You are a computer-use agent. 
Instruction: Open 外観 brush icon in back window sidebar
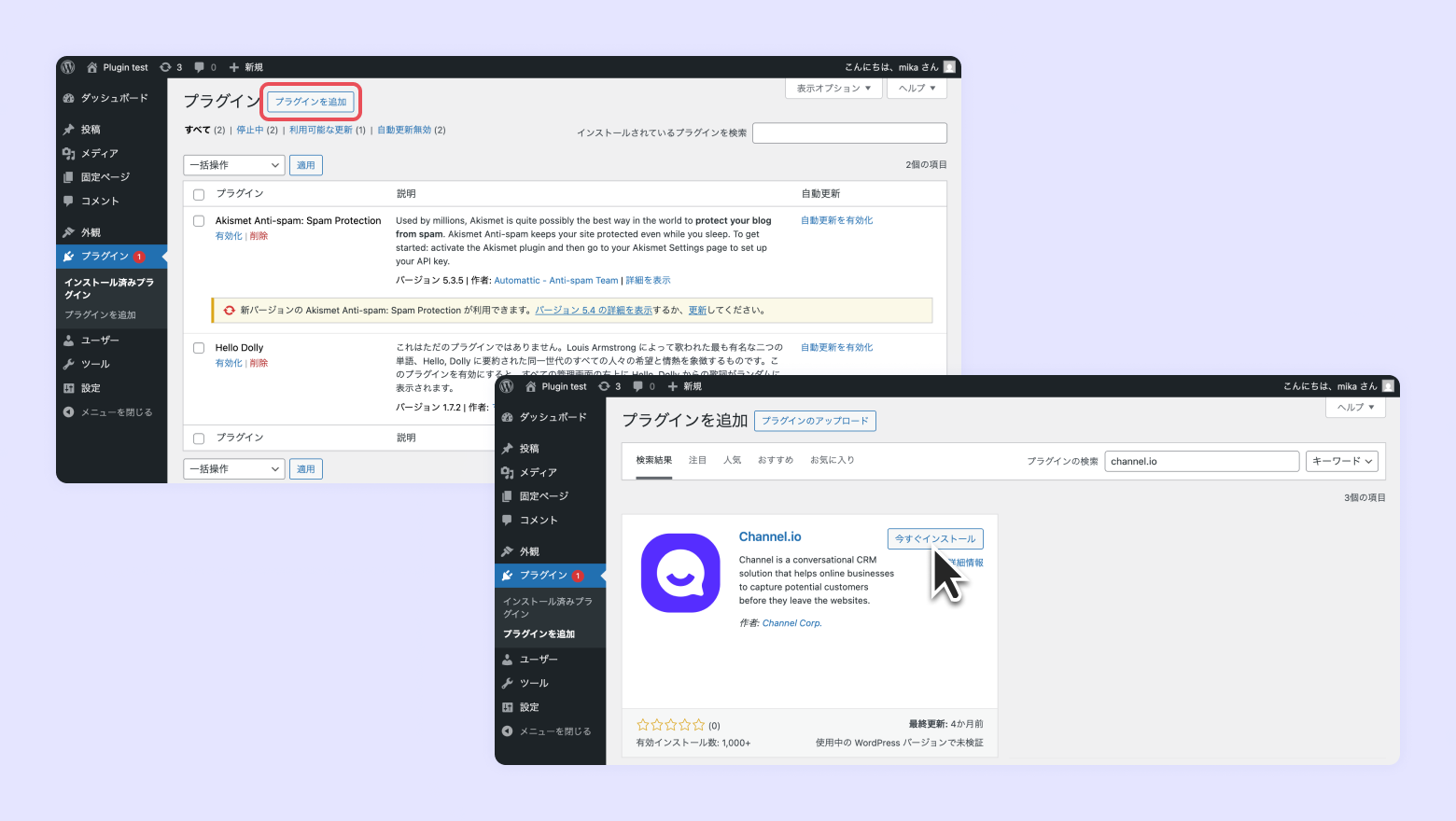pyautogui.click(x=69, y=232)
